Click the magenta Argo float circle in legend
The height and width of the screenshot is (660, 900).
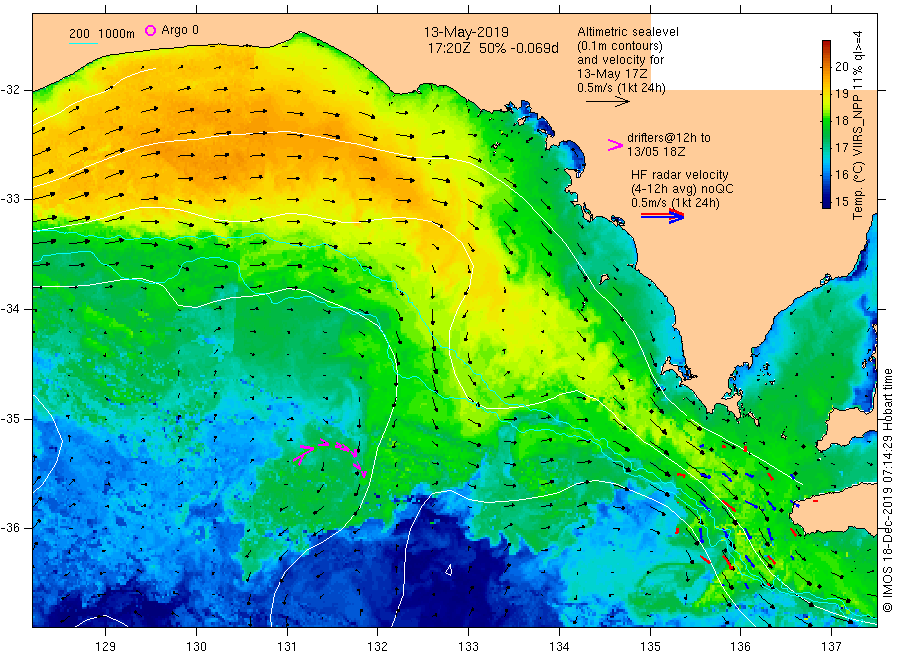click(150, 30)
